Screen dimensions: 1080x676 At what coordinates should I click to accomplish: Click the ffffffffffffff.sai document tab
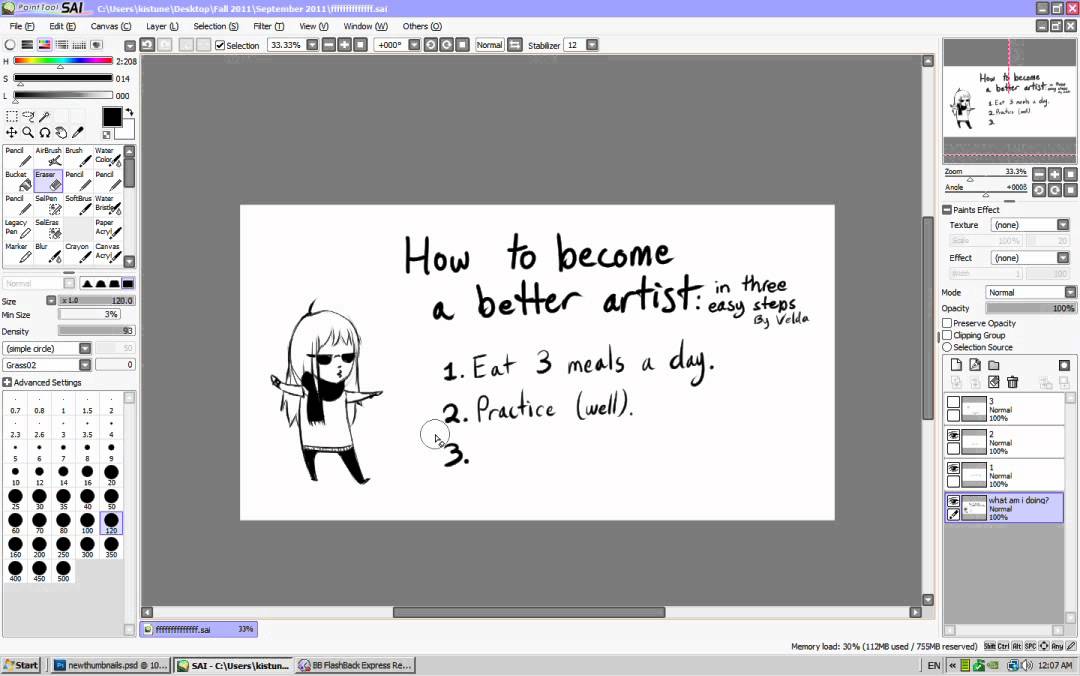click(x=198, y=629)
